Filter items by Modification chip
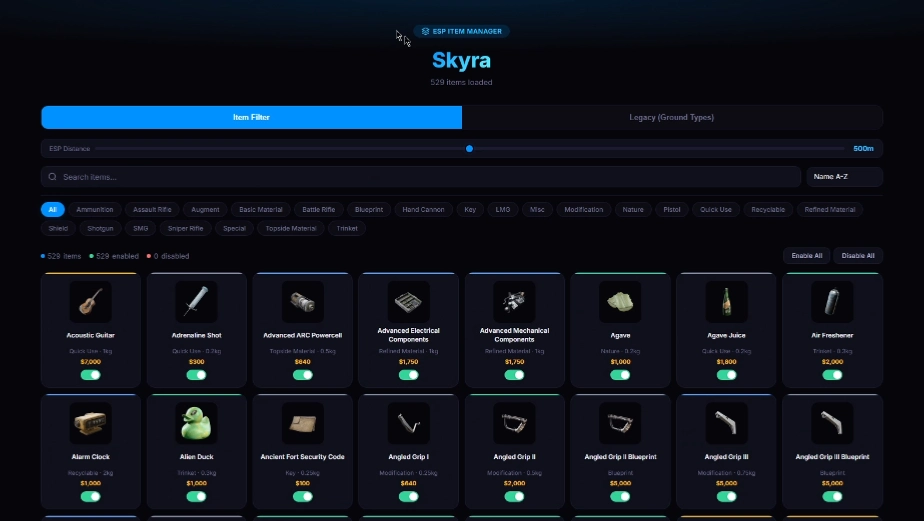Image resolution: width=924 pixels, height=521 pixels. pyautogui.click(x=583, y=209)
